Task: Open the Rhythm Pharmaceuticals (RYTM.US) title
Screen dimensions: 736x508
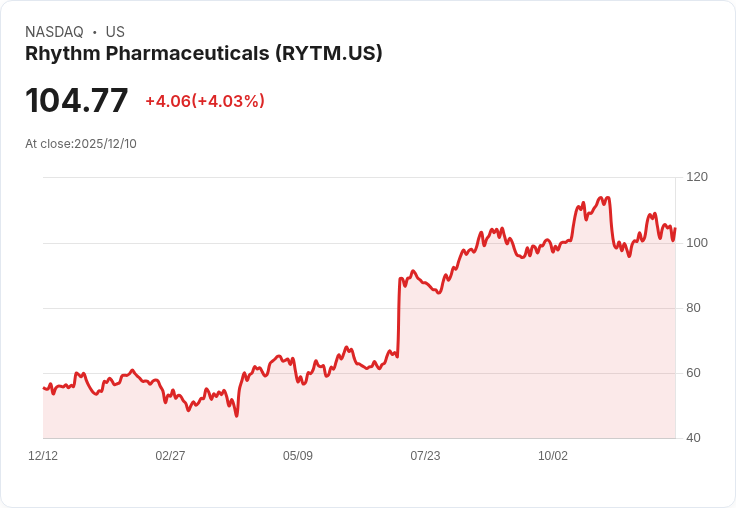Action: [204, 54]
